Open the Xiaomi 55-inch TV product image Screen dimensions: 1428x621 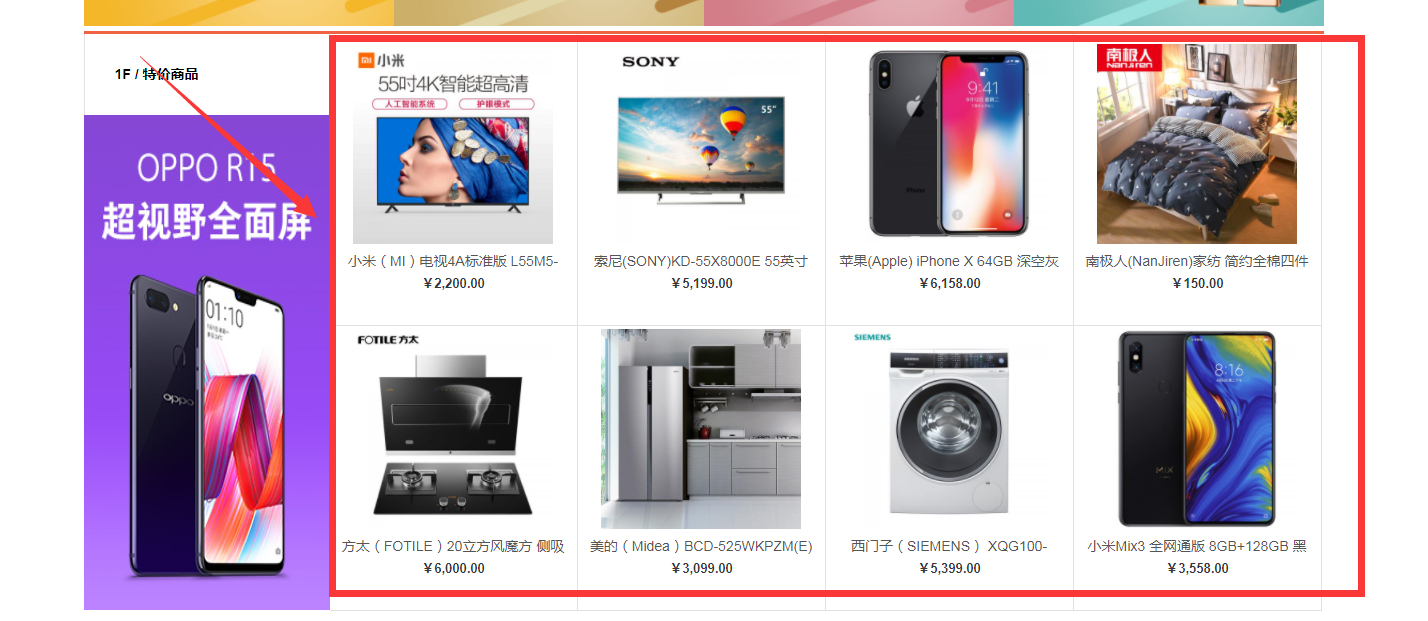pos(453,144)
